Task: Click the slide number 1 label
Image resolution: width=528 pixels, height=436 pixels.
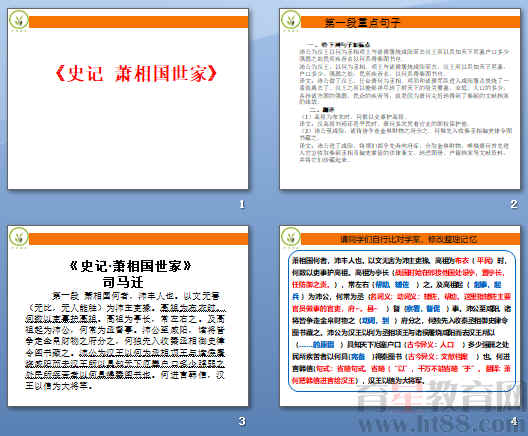Action: (242, 204)
